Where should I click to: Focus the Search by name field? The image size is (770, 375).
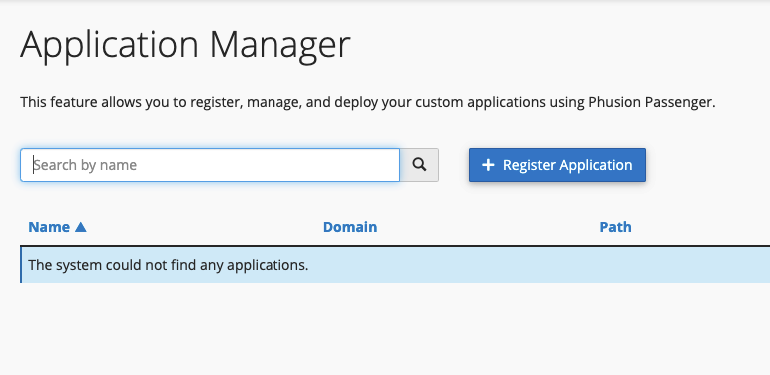coord(210,165)
